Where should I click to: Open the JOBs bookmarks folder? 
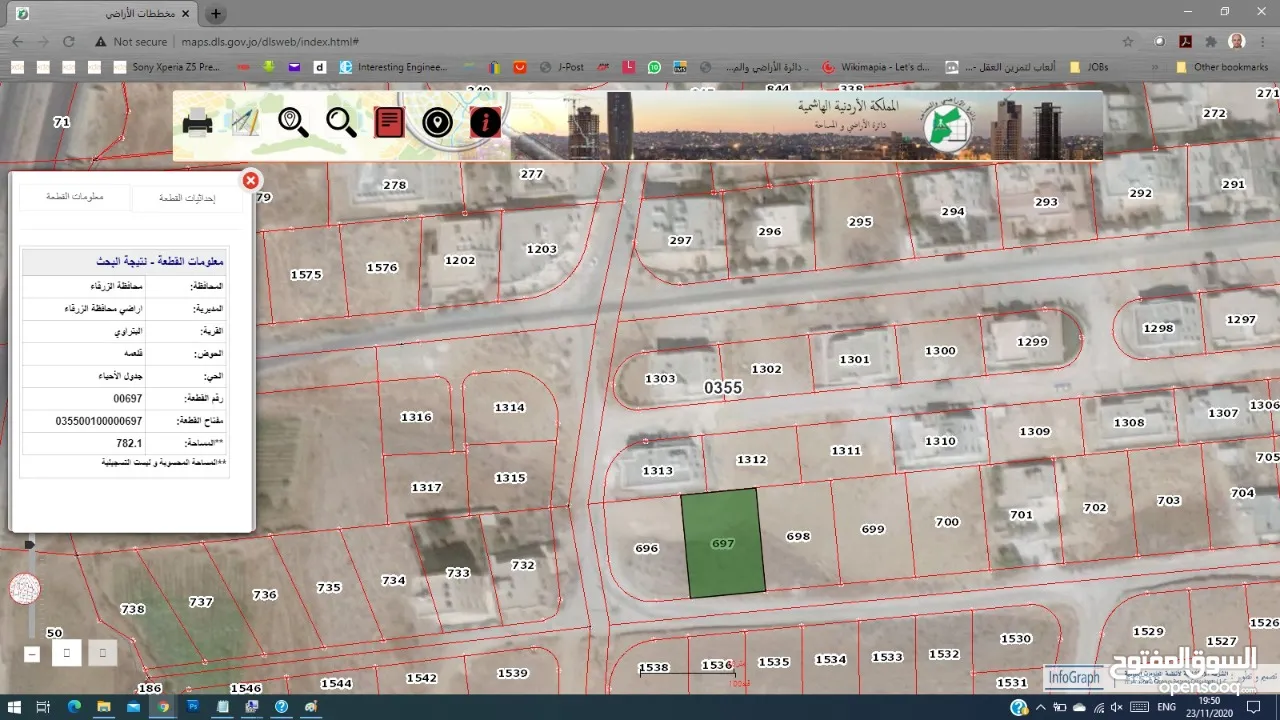[1088, 67]
